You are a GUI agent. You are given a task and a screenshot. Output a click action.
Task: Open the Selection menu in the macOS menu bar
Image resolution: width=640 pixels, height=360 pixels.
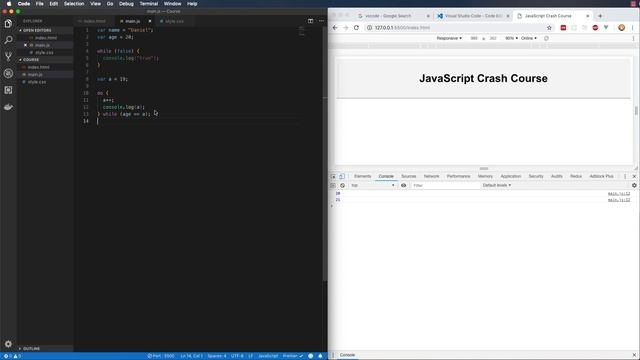pos(74,4)
